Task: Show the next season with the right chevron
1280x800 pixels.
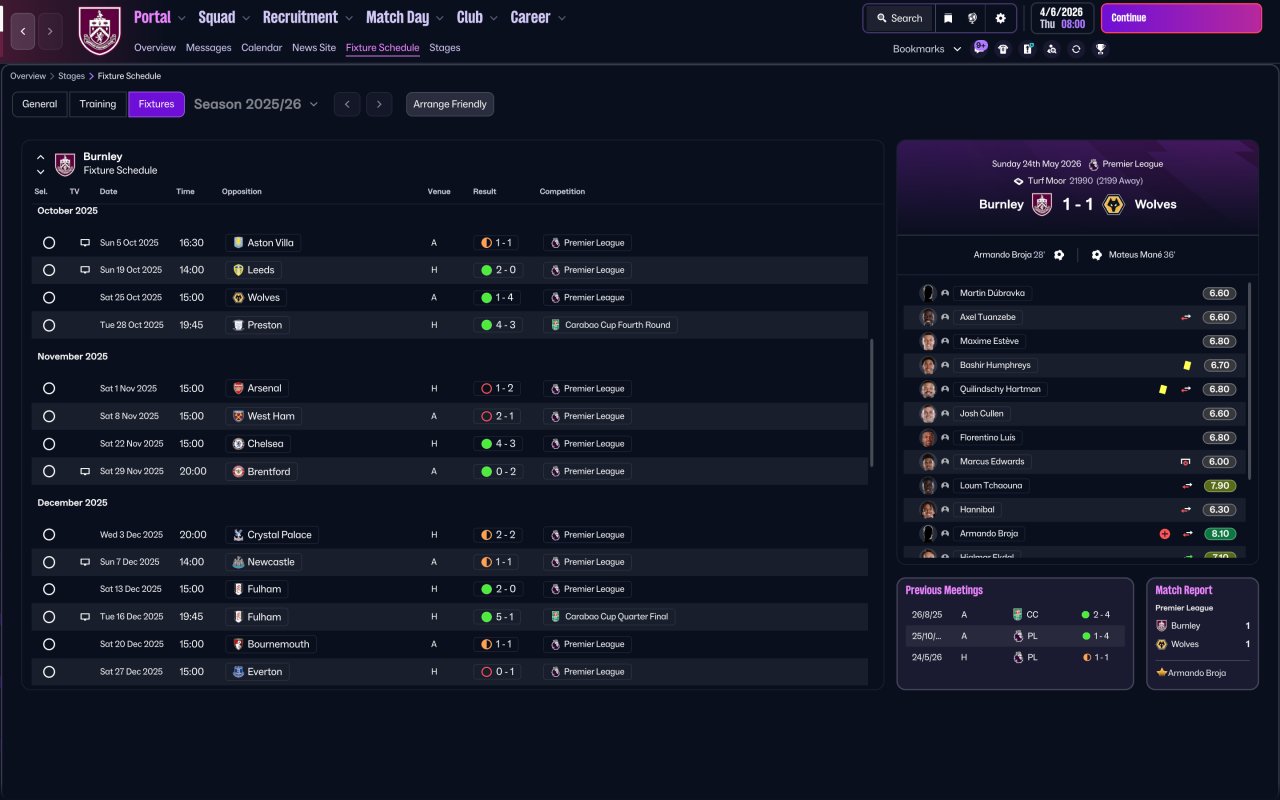Action: (x=379, y=104)
